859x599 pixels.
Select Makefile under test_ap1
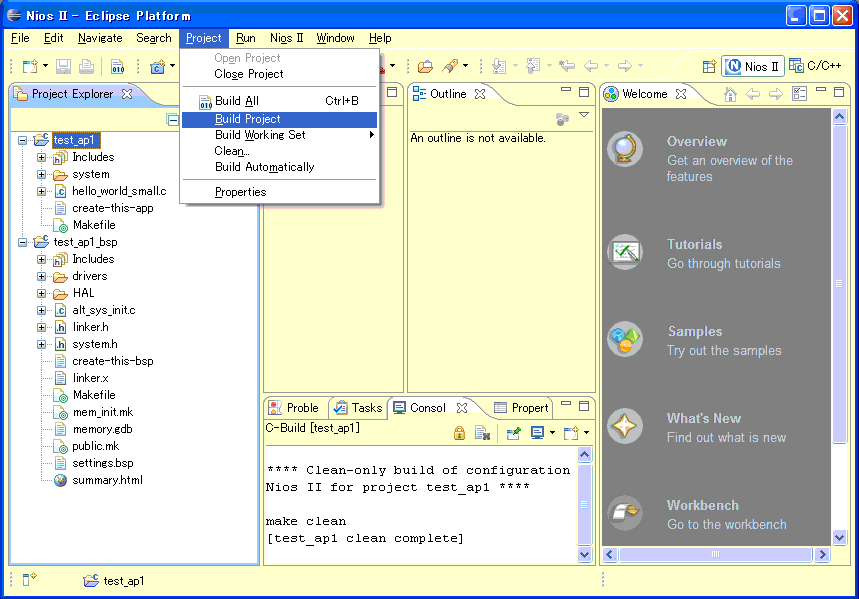coord(94,225)
